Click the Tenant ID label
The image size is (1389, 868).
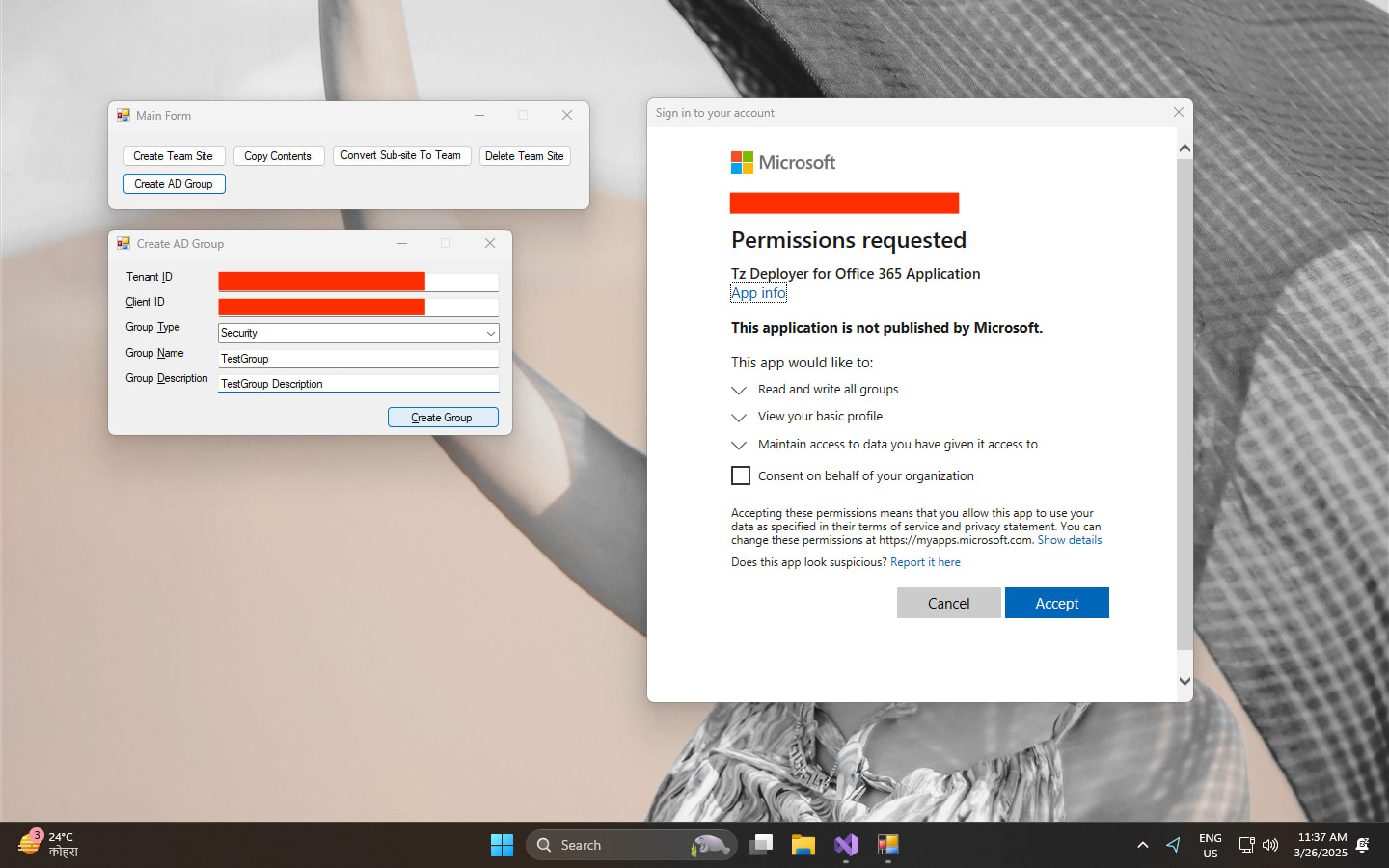pos(149,277)
